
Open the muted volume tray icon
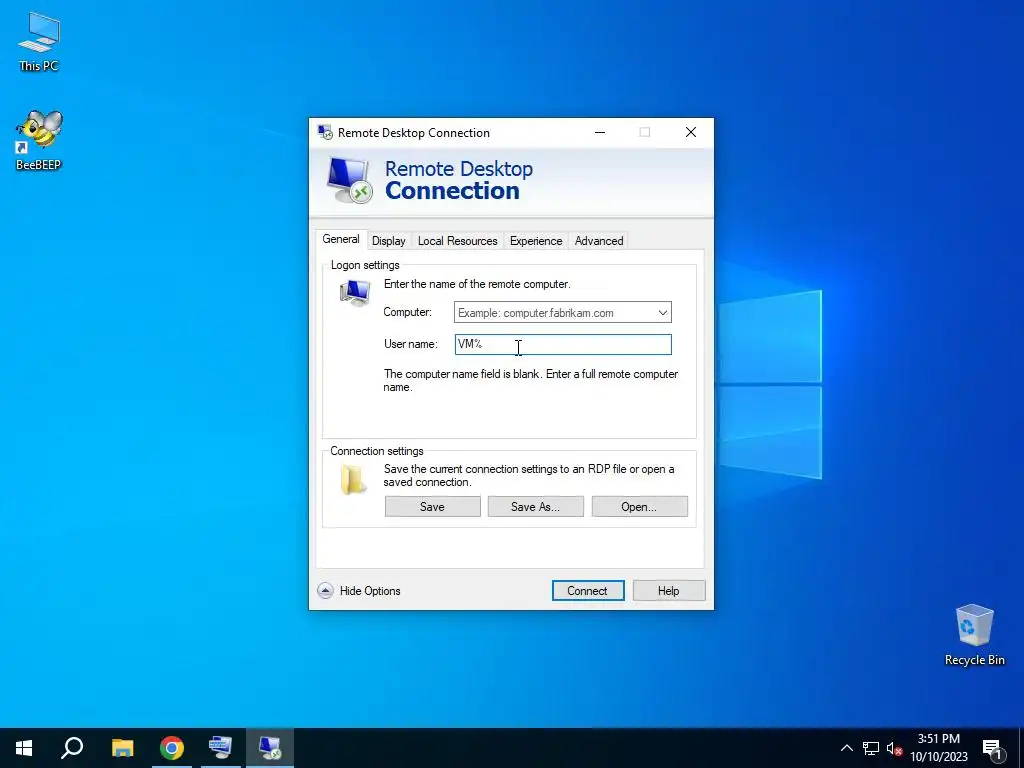(x=894, y=748)
